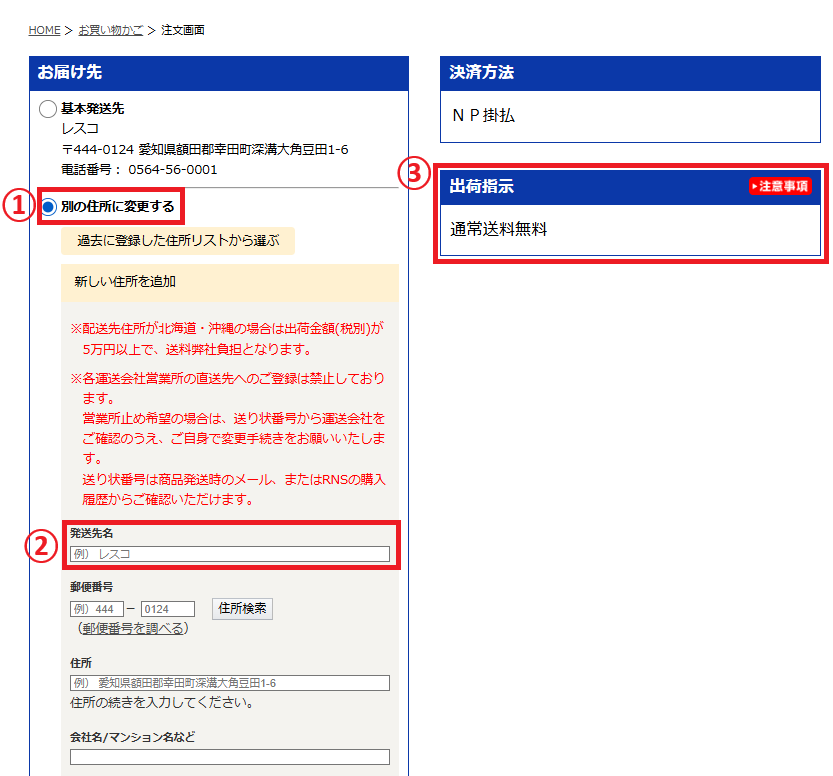Select the 別の住所に変更する radio button
Screen dimensions: 833x776
point(48,207)
